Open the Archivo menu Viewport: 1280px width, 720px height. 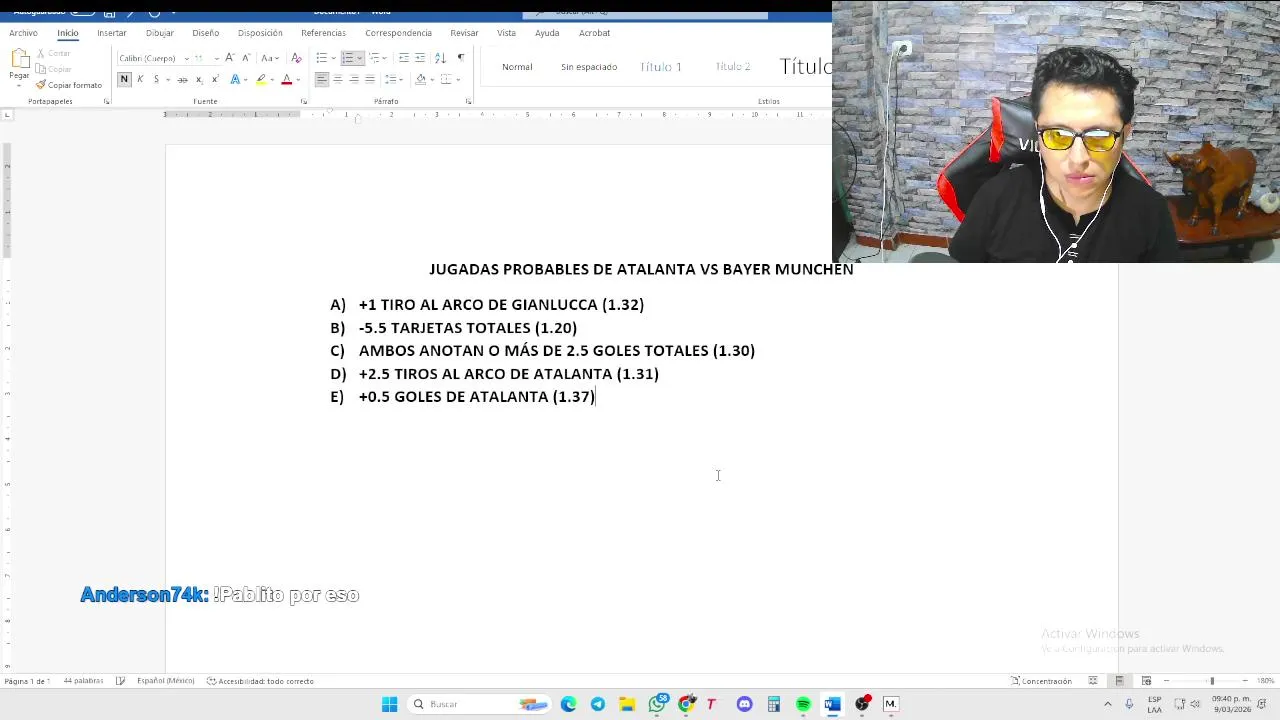pos(23,33)
